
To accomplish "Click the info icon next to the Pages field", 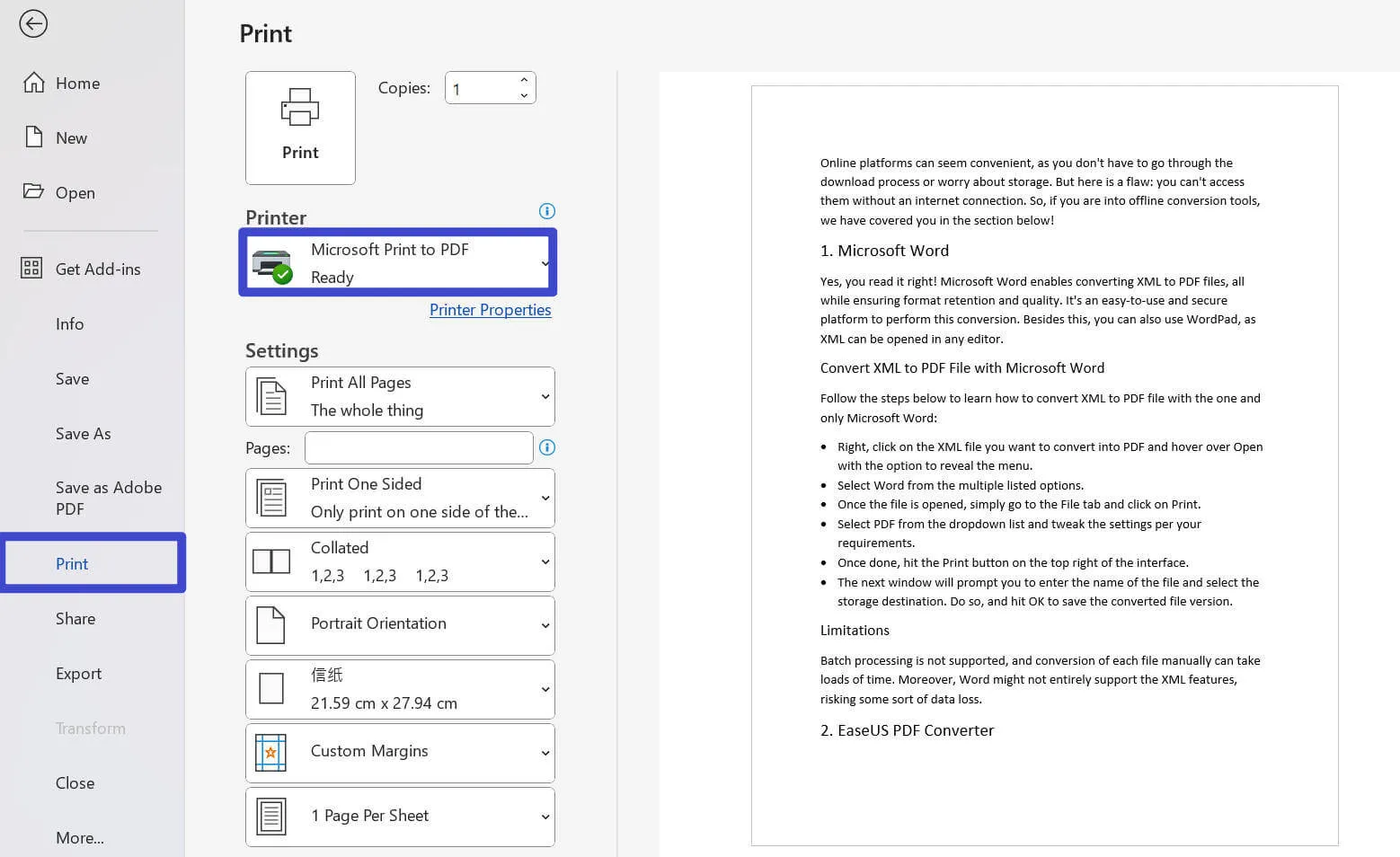I will [546, 447].
